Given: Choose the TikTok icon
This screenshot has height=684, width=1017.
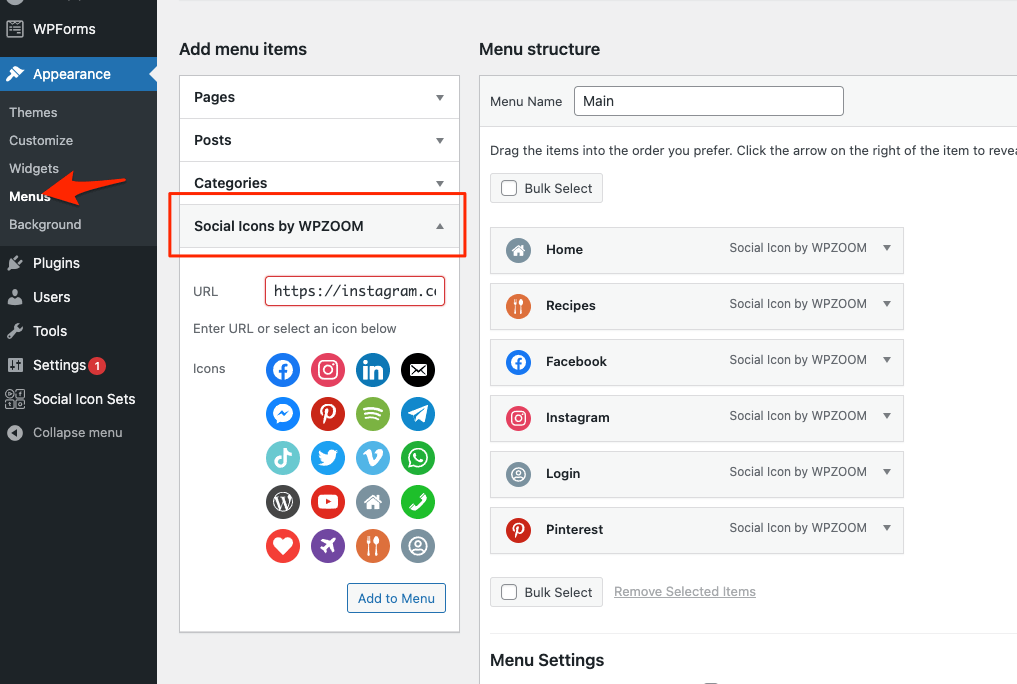Looking at the screenshot, I should (x=283, y=458).
